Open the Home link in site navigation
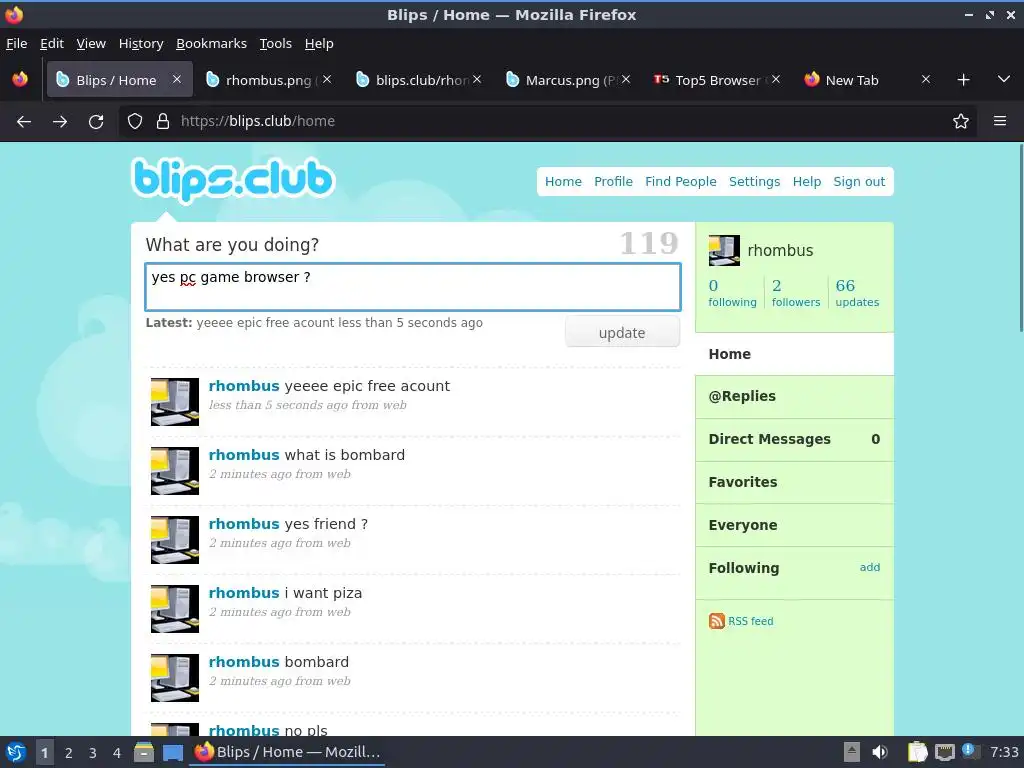 [563, 182]
